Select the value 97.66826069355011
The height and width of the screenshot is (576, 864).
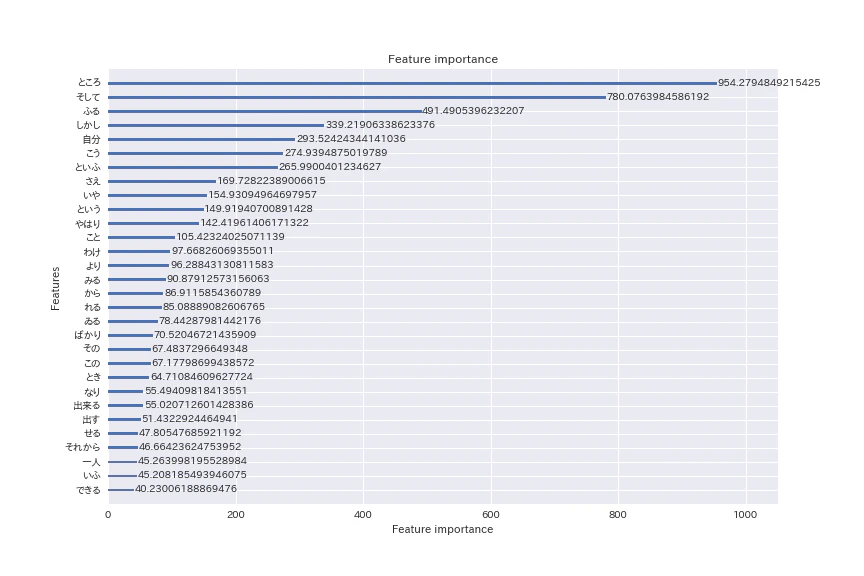(223, 251)
